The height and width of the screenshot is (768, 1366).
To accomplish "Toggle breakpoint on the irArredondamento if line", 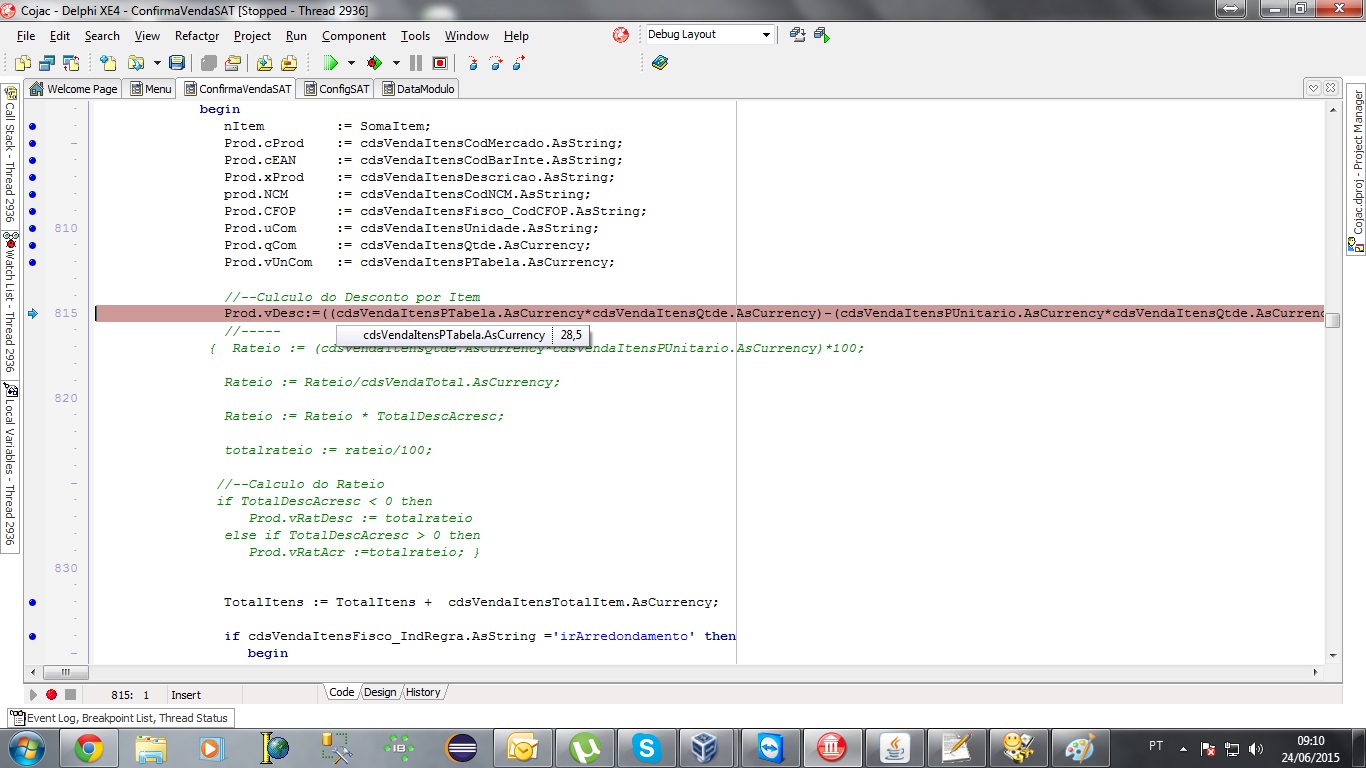I will click(33, 636).
